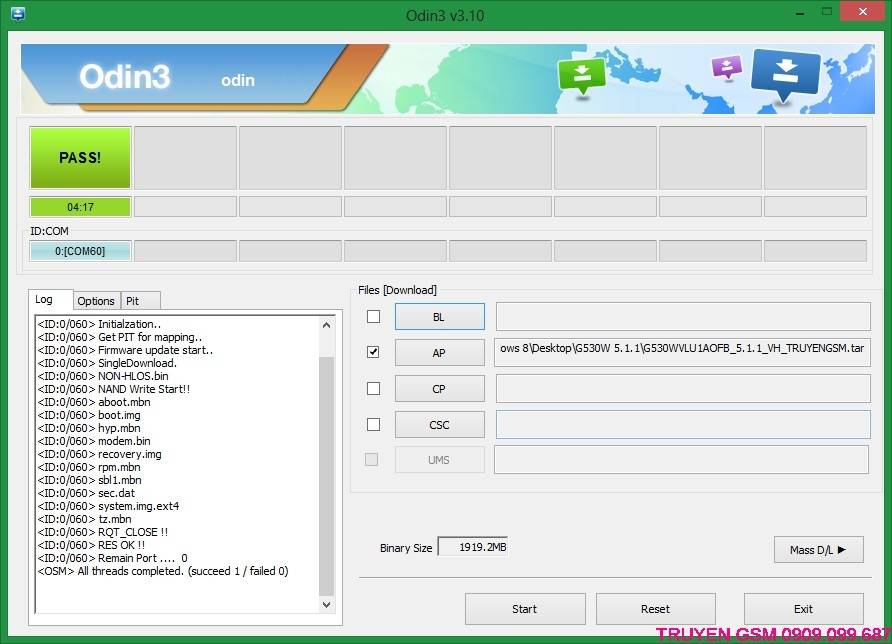Click the 'RES OK !!' log line
892x644 pixels.
pyautogui.click(x=92, y=545)
